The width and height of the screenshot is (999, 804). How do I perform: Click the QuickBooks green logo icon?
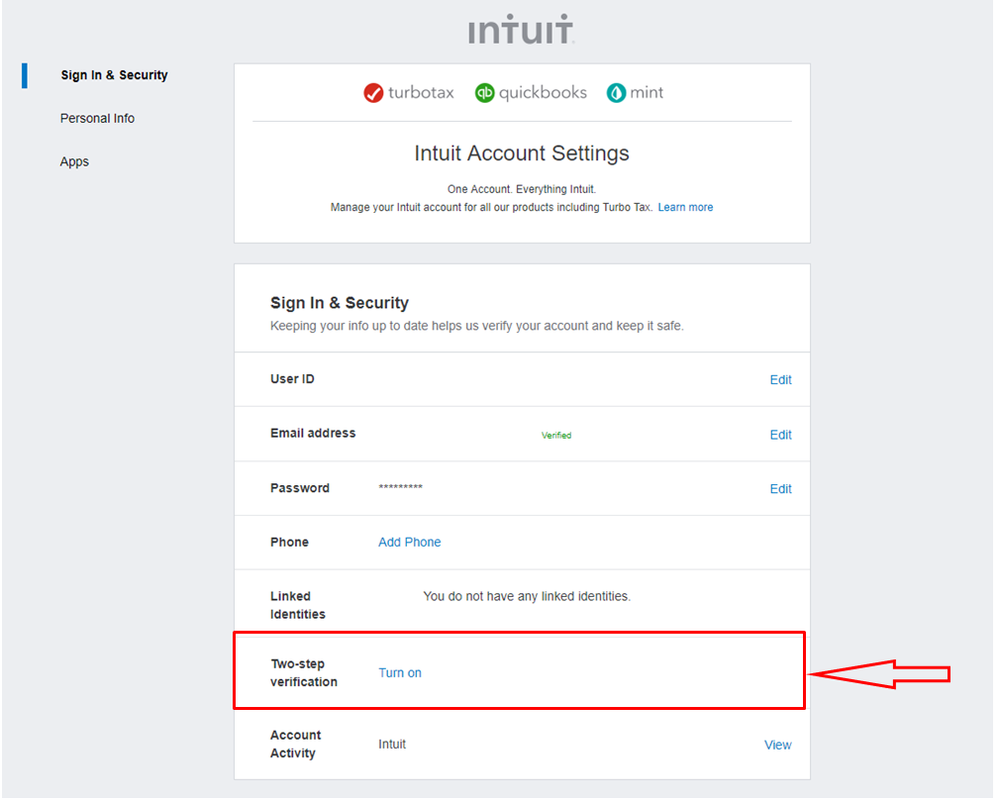[x=485, y=93]
